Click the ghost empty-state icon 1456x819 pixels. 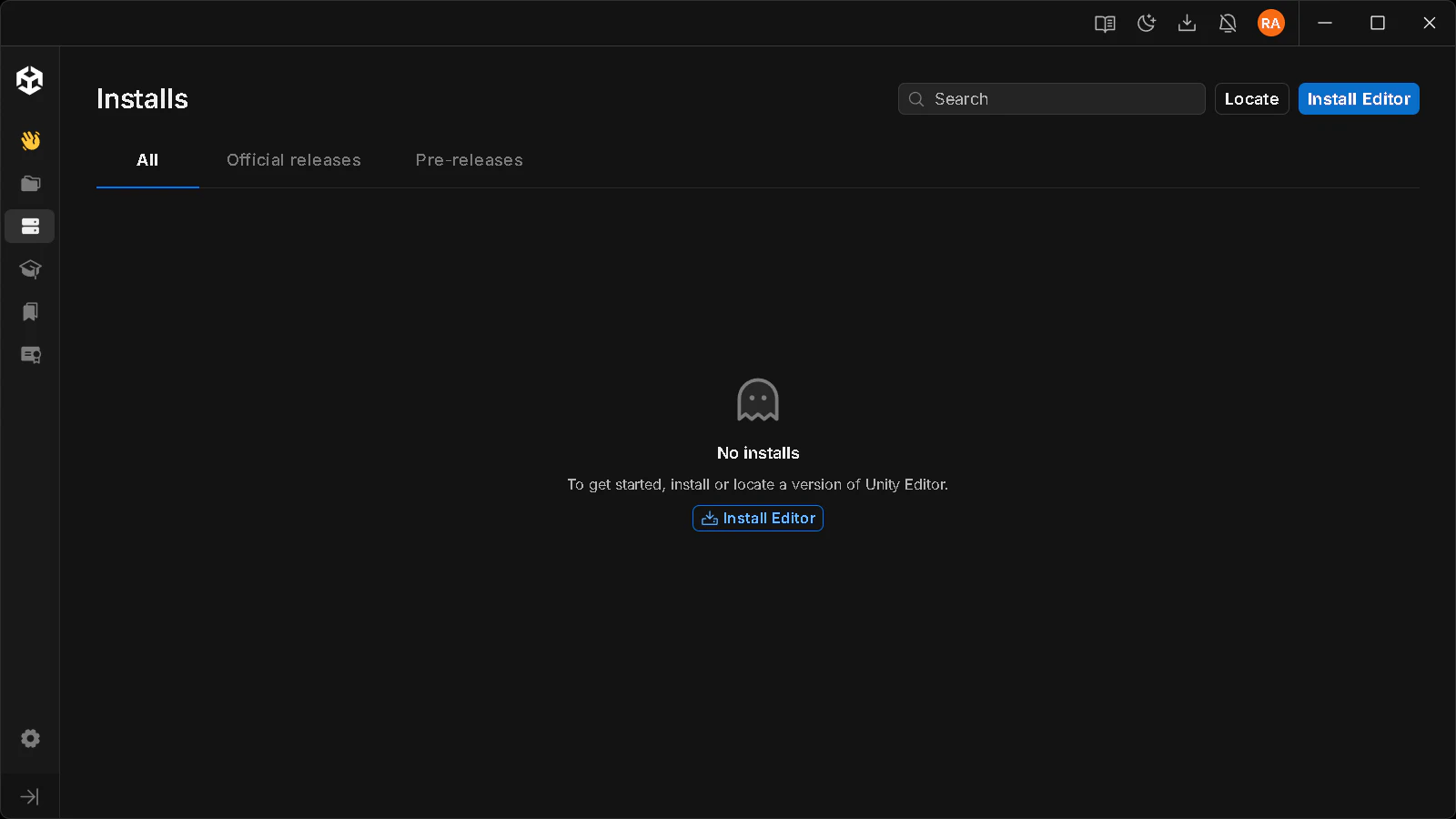point(758,399)
